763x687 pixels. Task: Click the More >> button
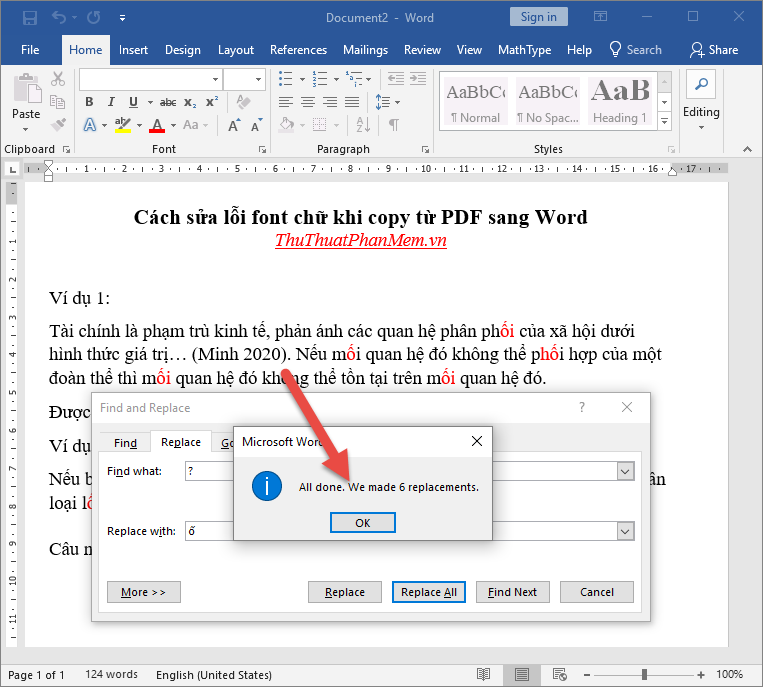144,592
